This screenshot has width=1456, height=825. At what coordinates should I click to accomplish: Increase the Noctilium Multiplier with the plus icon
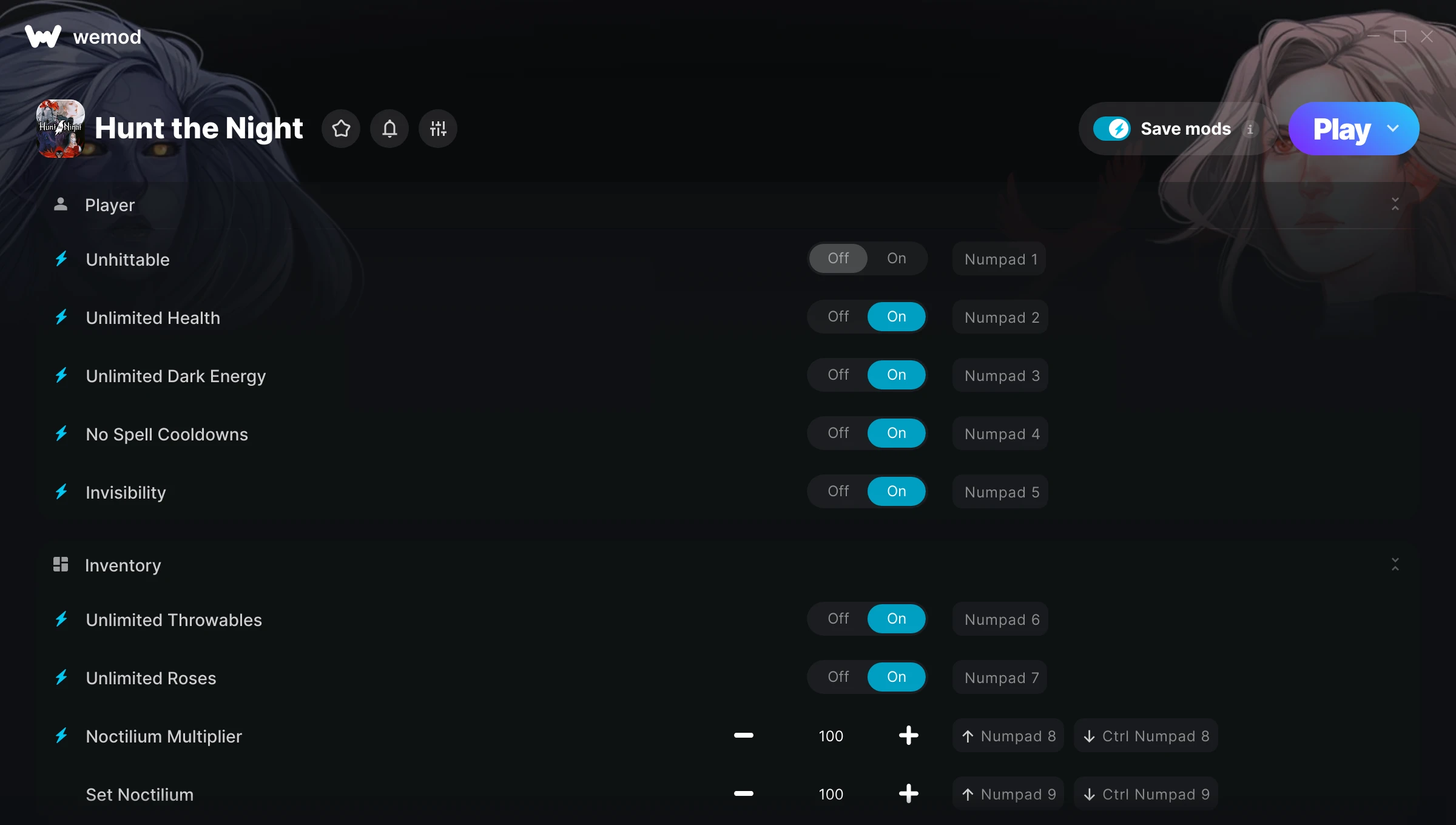(x=908, y=735)
